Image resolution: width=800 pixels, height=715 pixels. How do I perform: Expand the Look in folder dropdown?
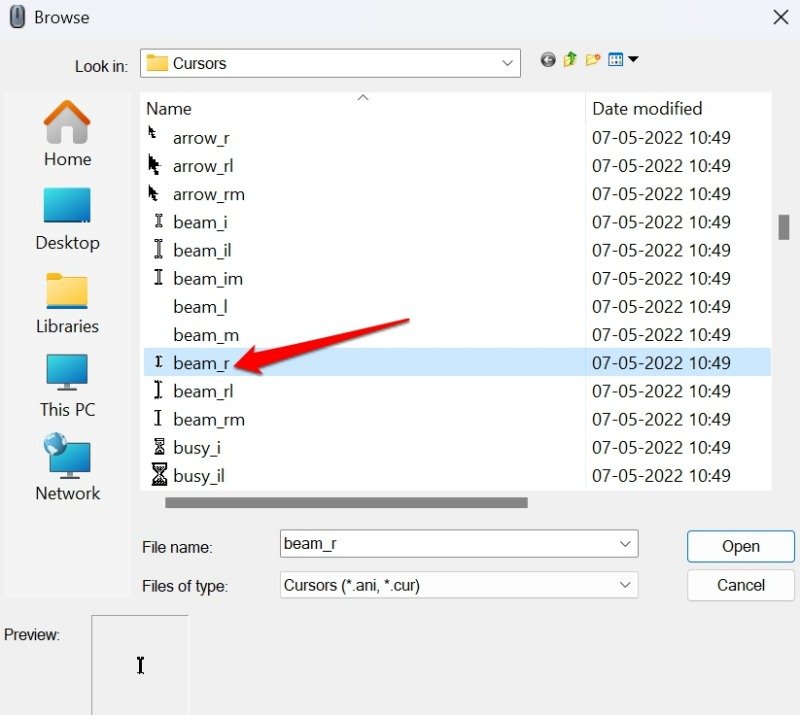(x=507, y=63)
